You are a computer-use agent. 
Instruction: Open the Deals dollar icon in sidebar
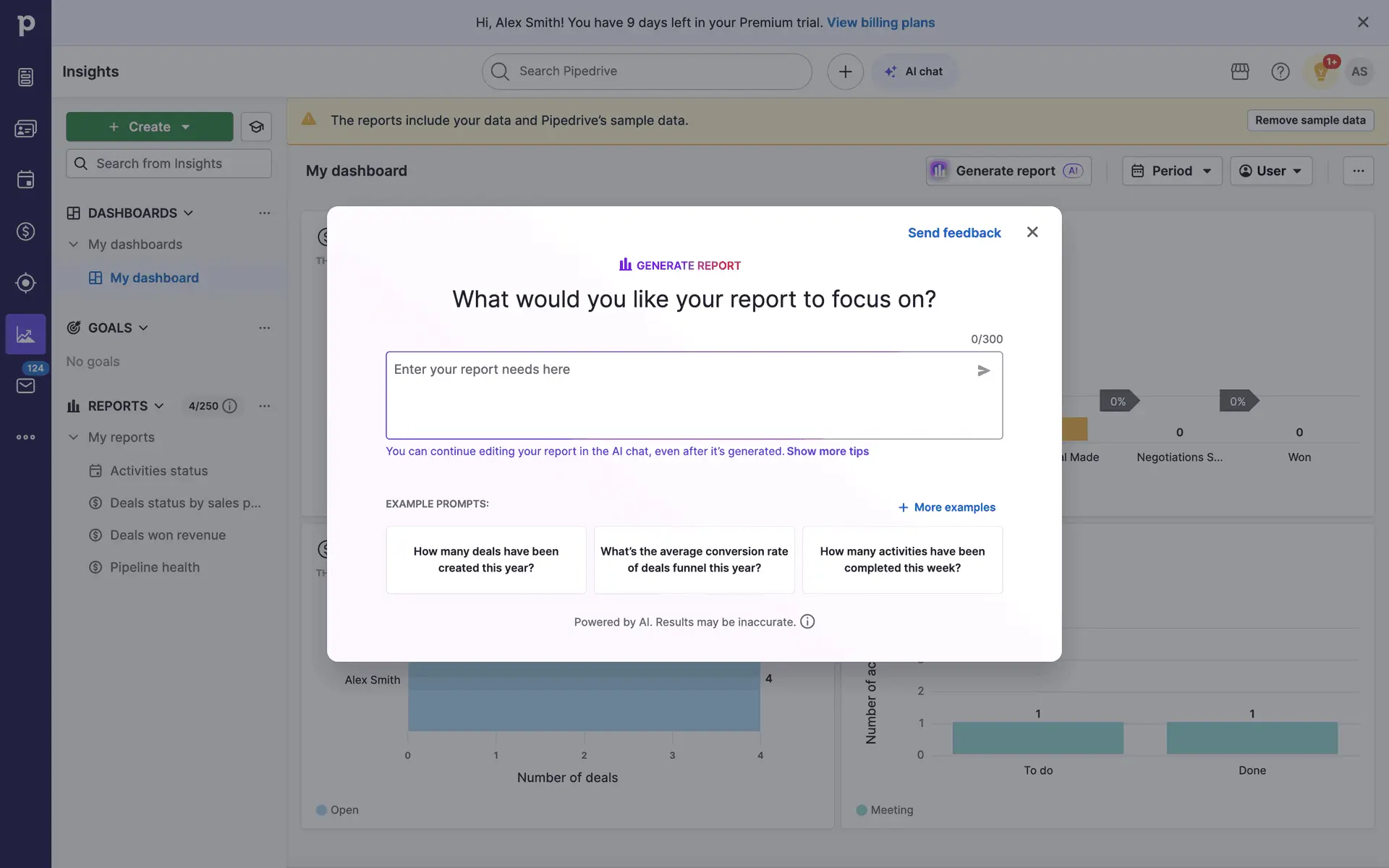25,231
